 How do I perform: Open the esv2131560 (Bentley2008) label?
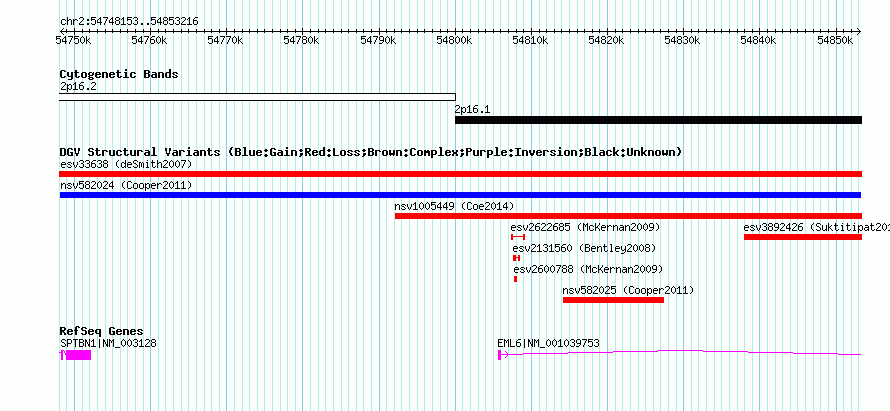pos(584,248)
